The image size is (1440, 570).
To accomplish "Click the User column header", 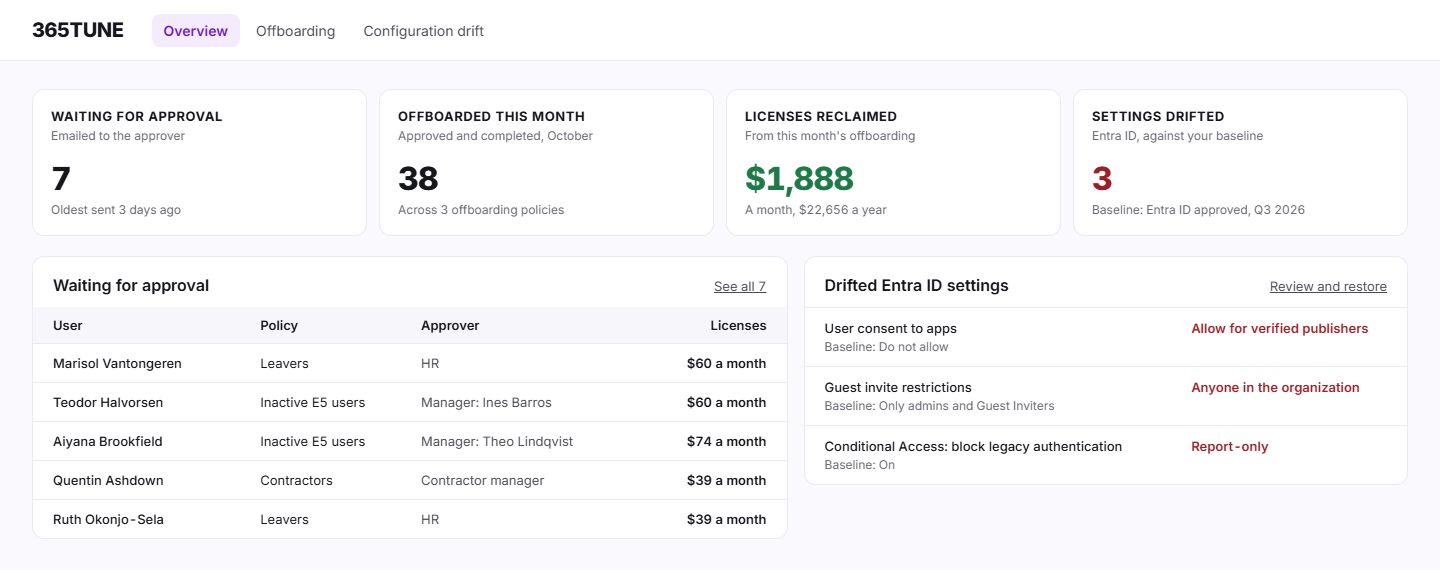I will click(68, 325).
